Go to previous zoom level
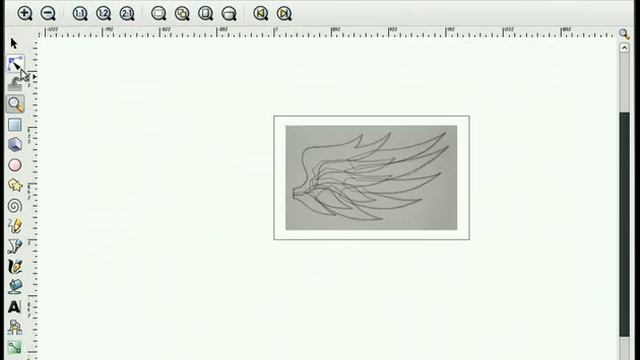The width and height of the screenshot is (640, 360). point(260,13)
